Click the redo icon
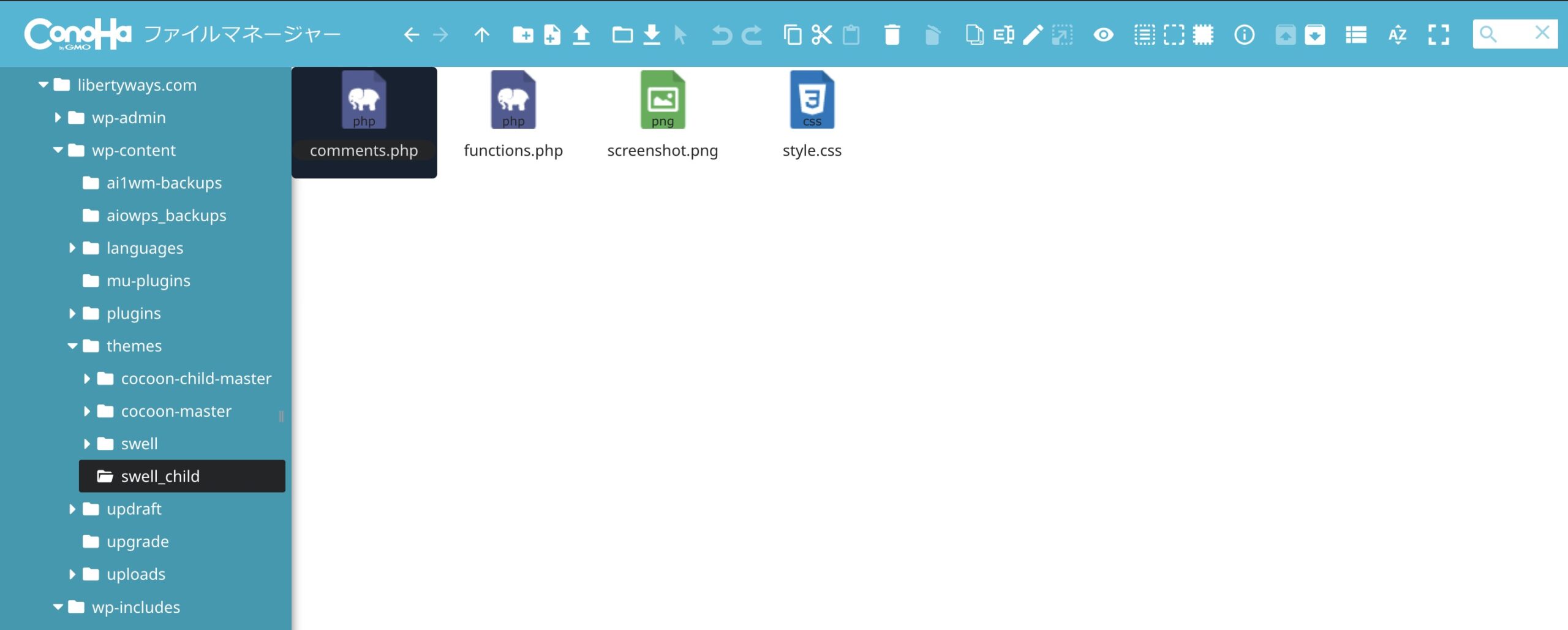1568x630 pixels. pos(752,35)
